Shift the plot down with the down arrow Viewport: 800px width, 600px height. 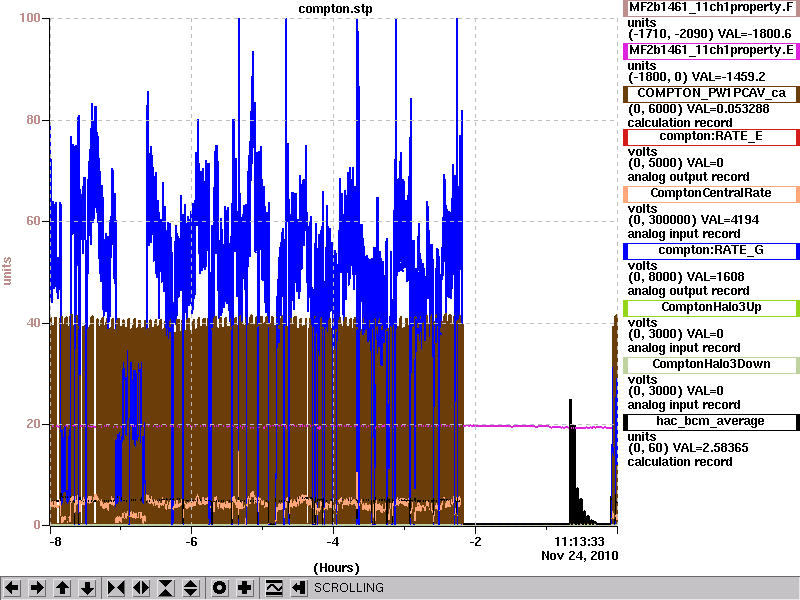pos(88,588)
